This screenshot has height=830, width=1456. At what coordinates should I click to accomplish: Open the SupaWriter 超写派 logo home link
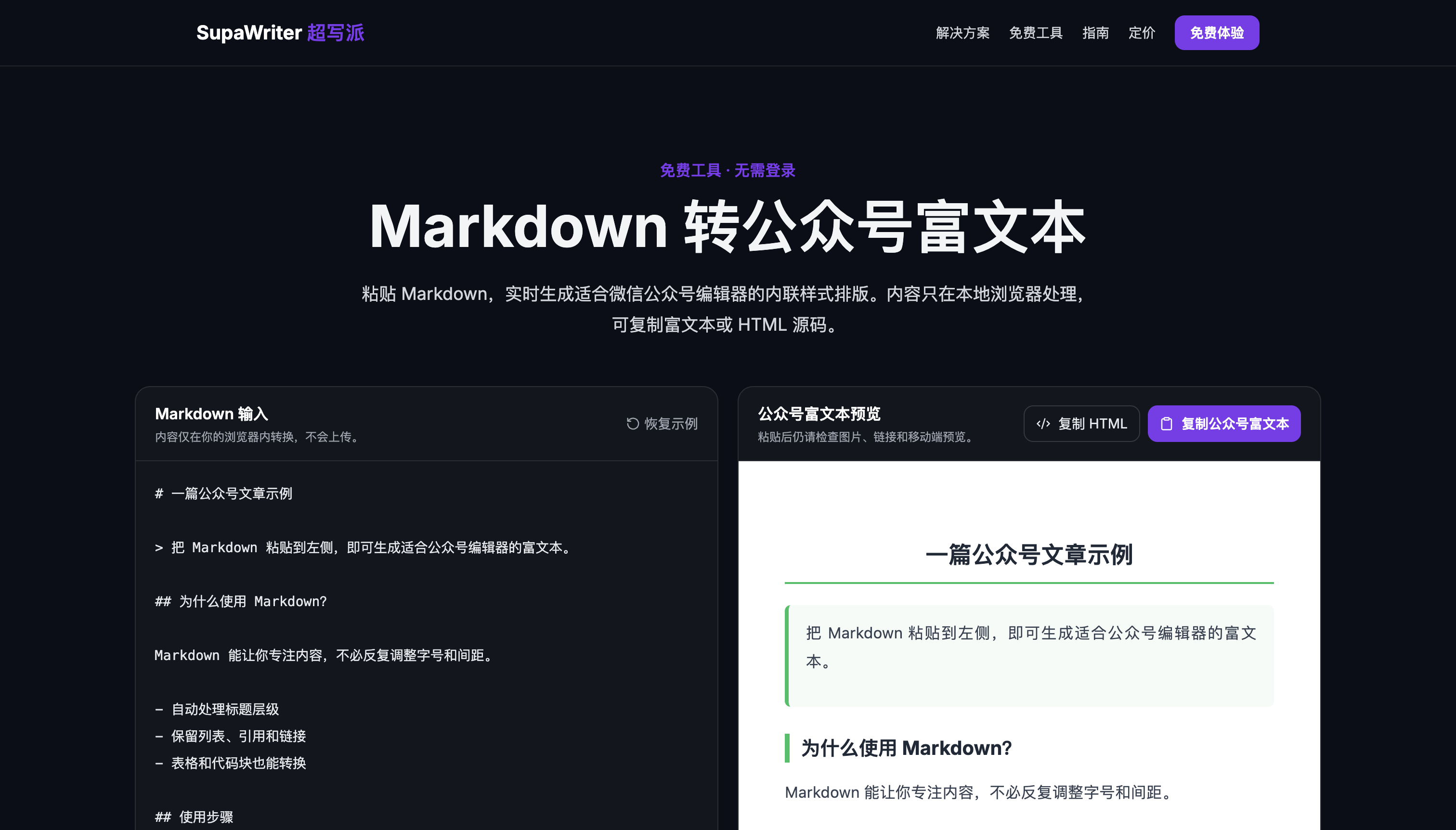[280, 32]
